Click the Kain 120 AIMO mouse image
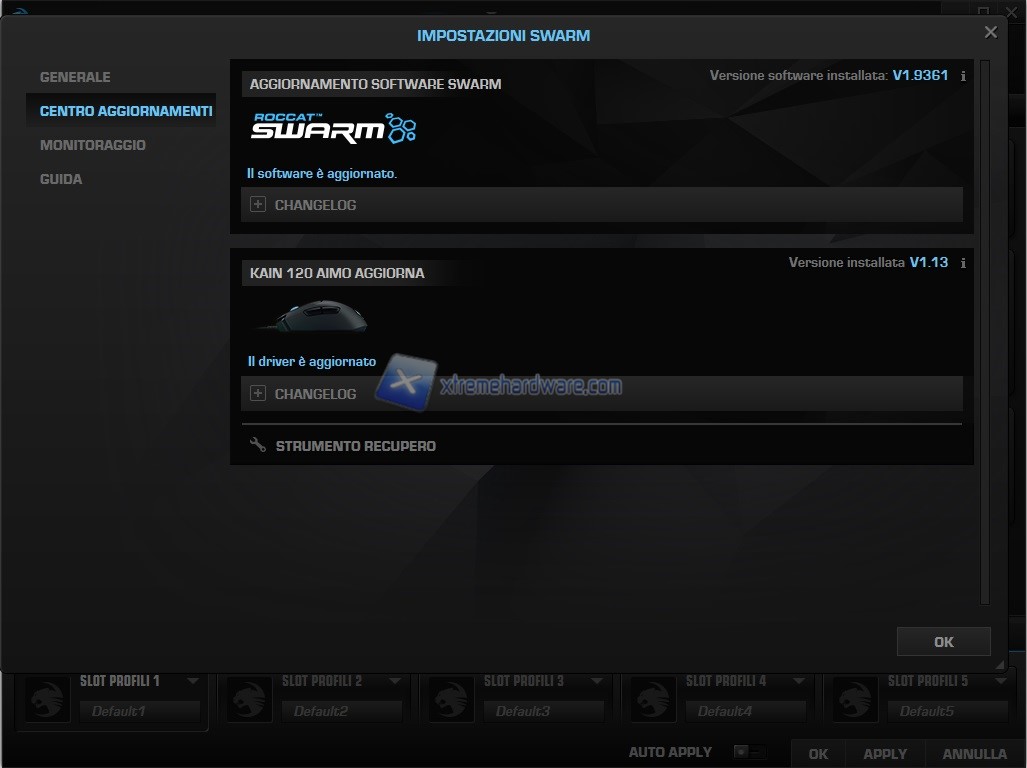1027x768 pixels. [x=313, y=318]
